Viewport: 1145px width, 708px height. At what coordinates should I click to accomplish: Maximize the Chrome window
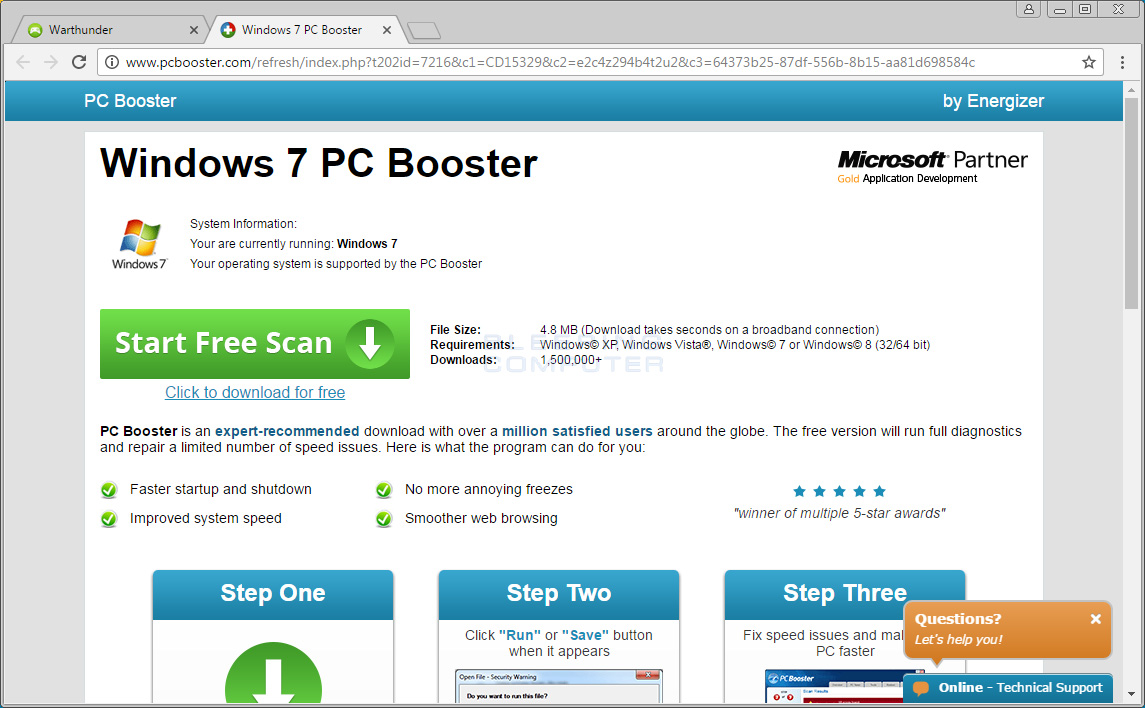[1085, 9]
